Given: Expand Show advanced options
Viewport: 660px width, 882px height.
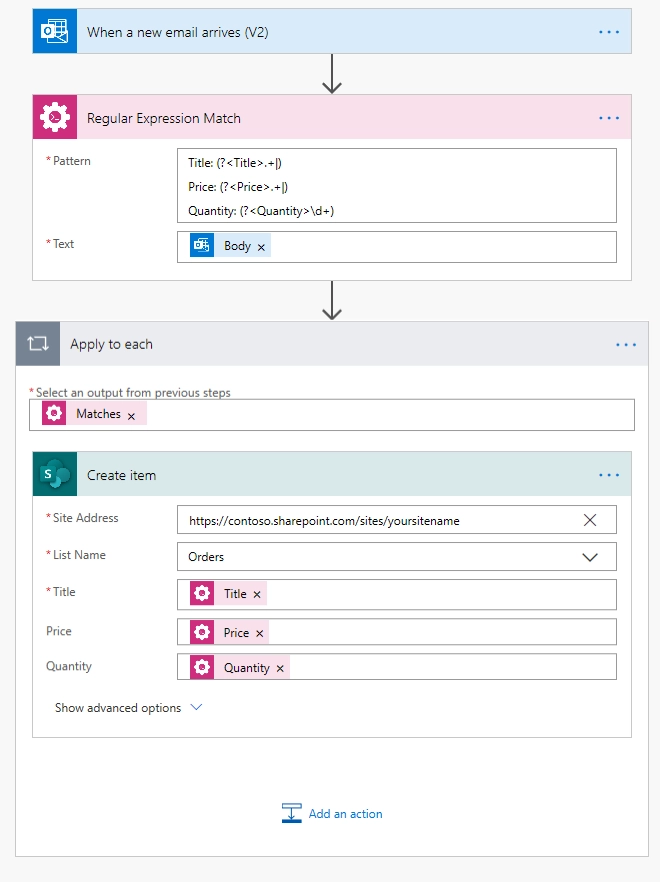Looking at the screenshot, I should [x=128, y=708].
